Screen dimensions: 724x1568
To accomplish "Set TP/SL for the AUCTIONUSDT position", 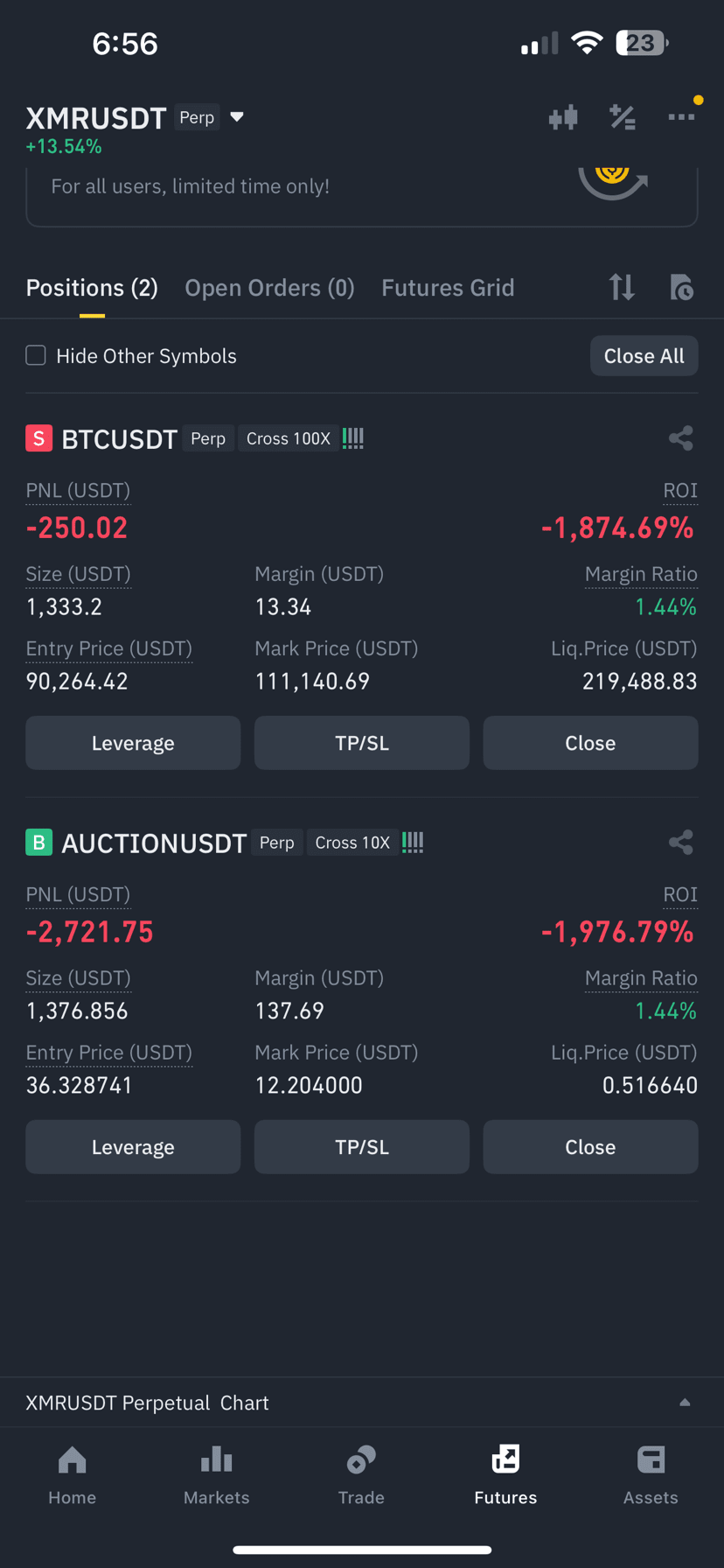I will tap(362, 1147).
